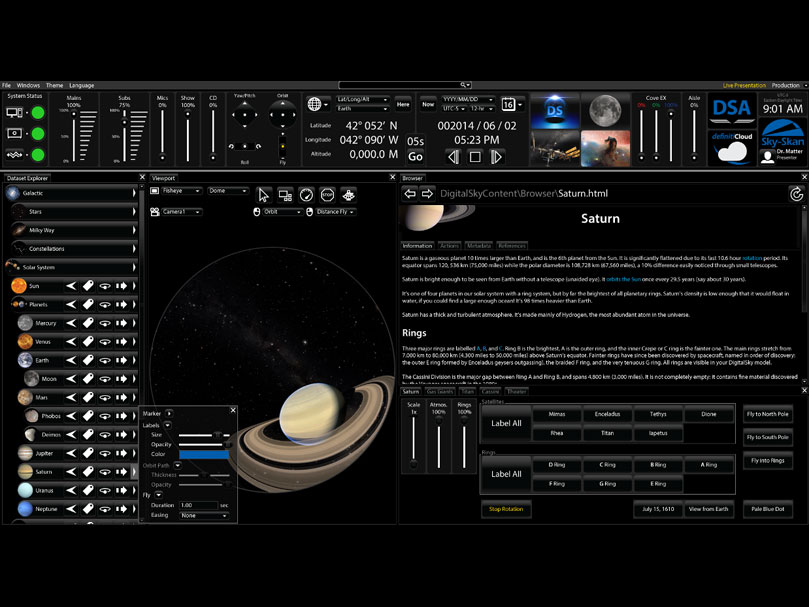
Task: Select the pointer tool in Viewport toolbar
Action: [x=265, y=194]
